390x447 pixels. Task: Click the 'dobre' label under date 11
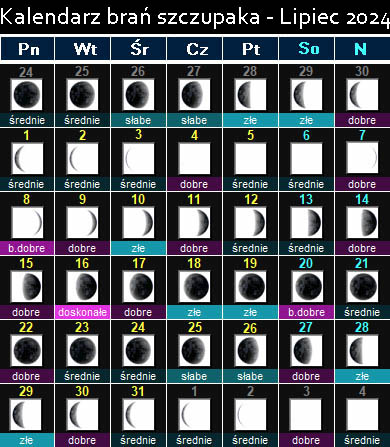tap(194, 248)
